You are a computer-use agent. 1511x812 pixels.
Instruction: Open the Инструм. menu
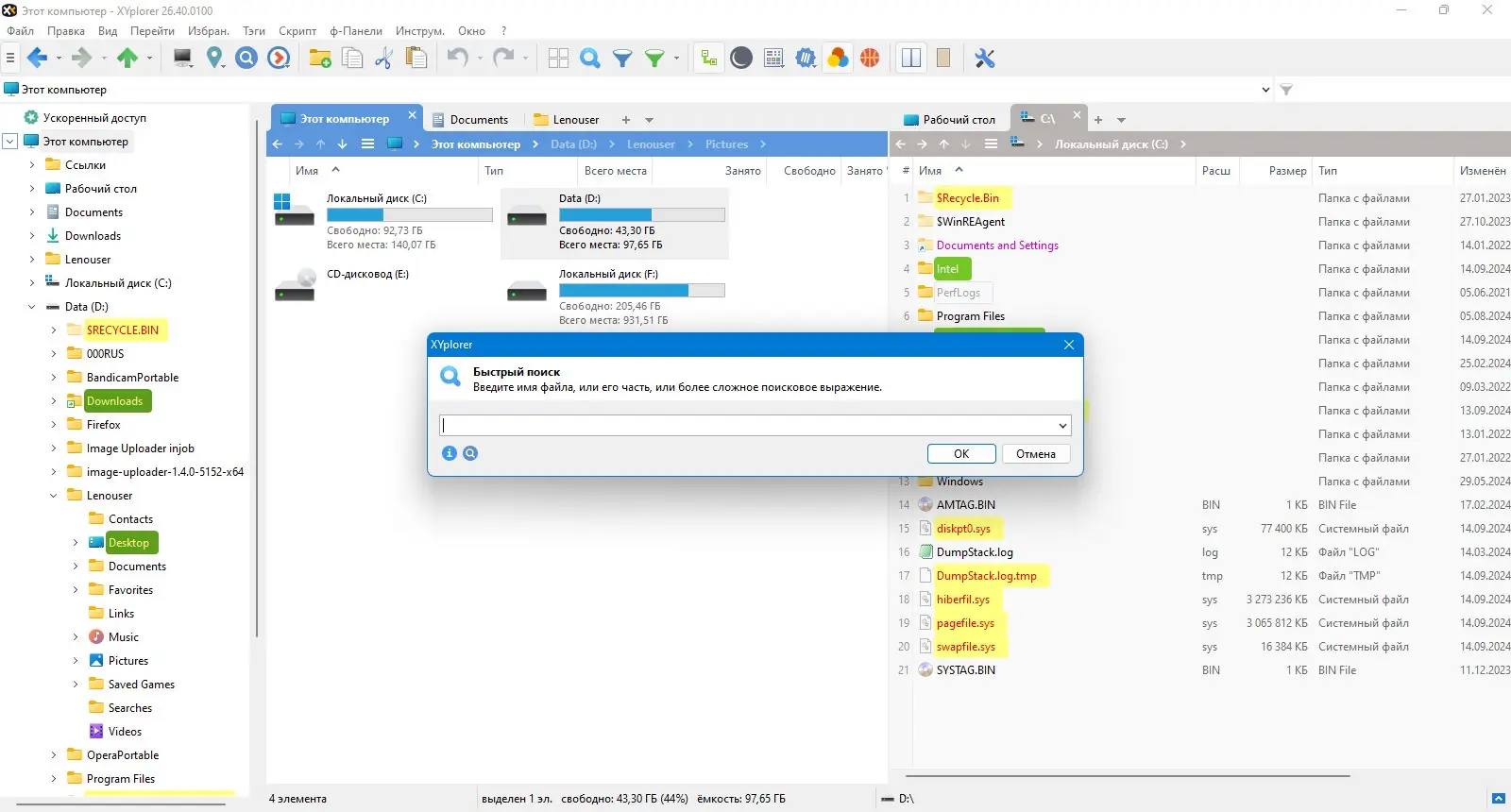pyautogui.click(x=420, y=31)
